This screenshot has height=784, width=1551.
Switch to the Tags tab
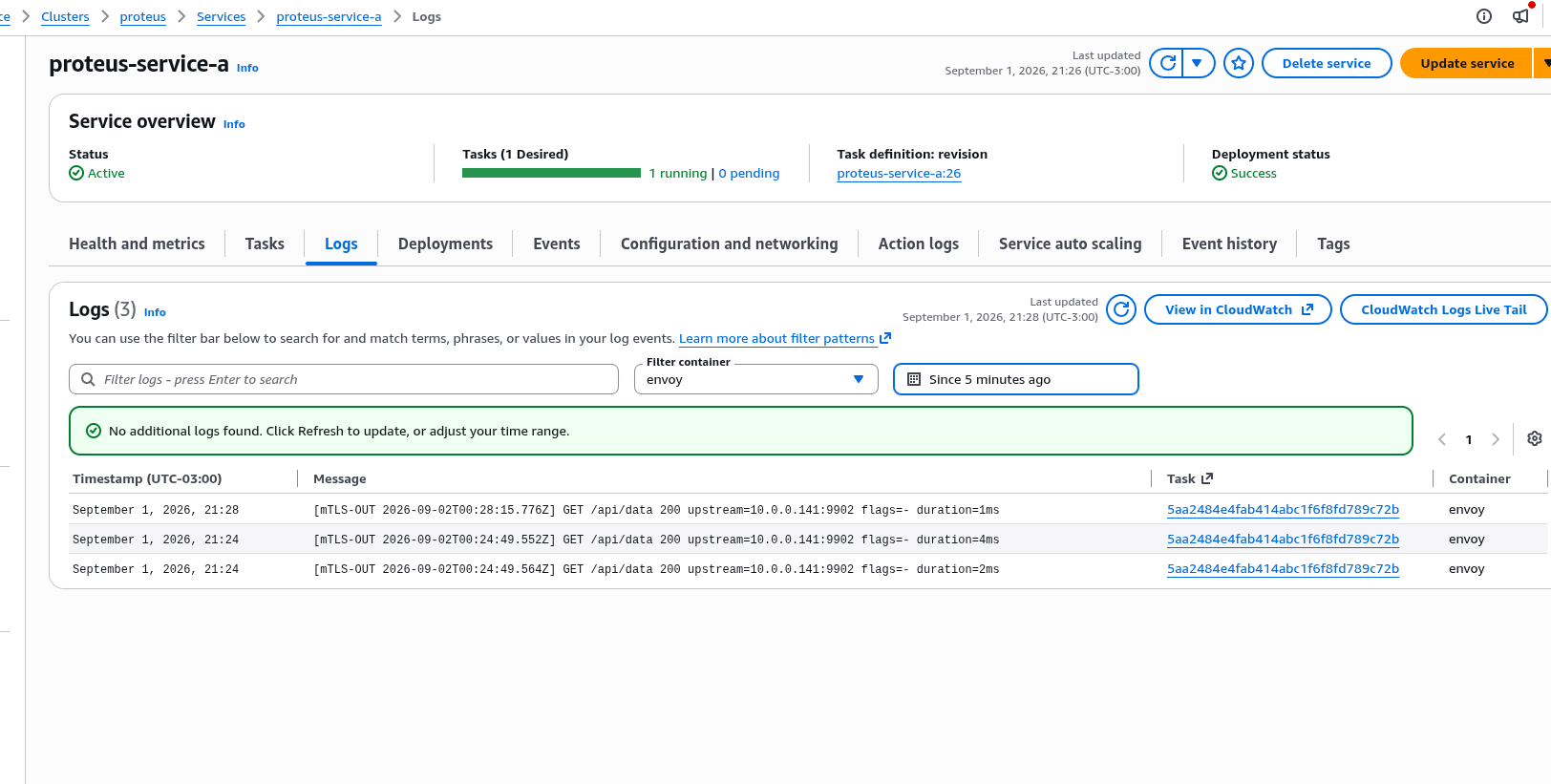point(1333,244)
